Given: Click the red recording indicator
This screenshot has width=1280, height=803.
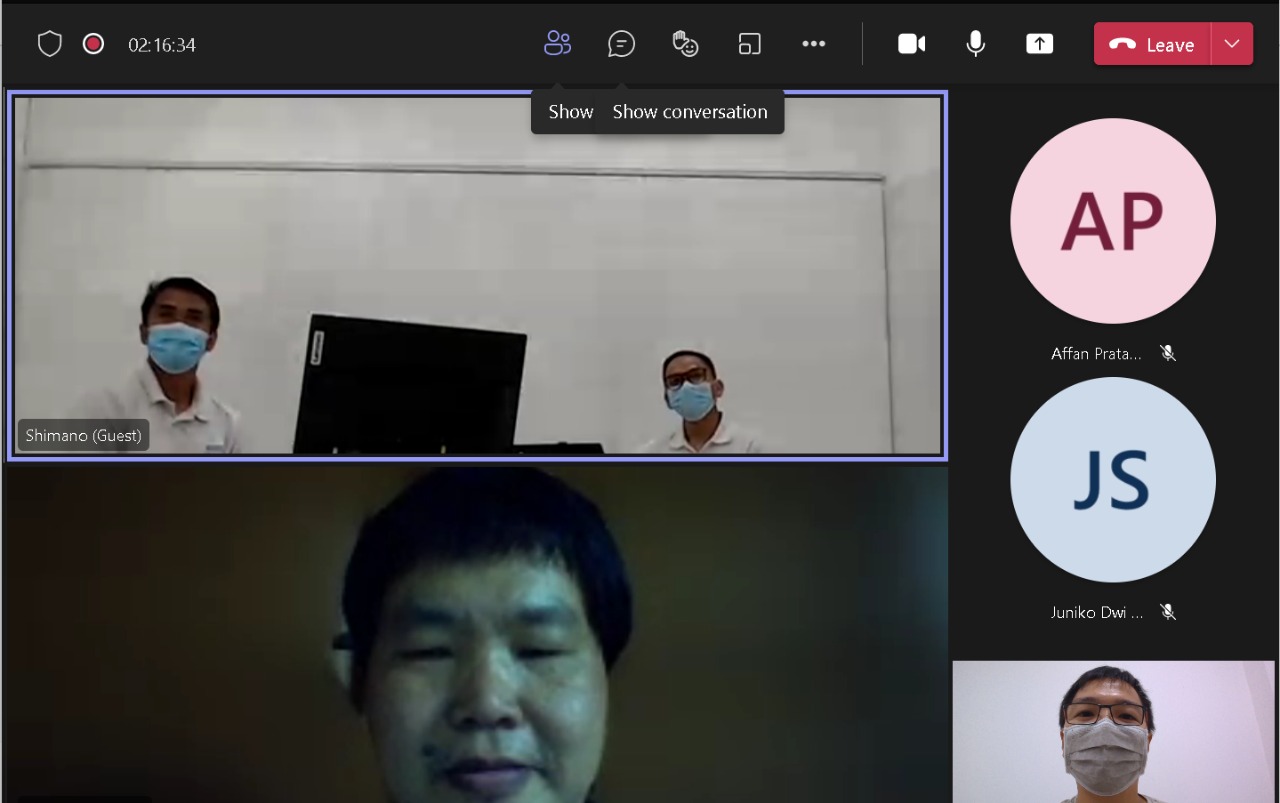Looking at the screenshot, I should click(x=93, y=44).
